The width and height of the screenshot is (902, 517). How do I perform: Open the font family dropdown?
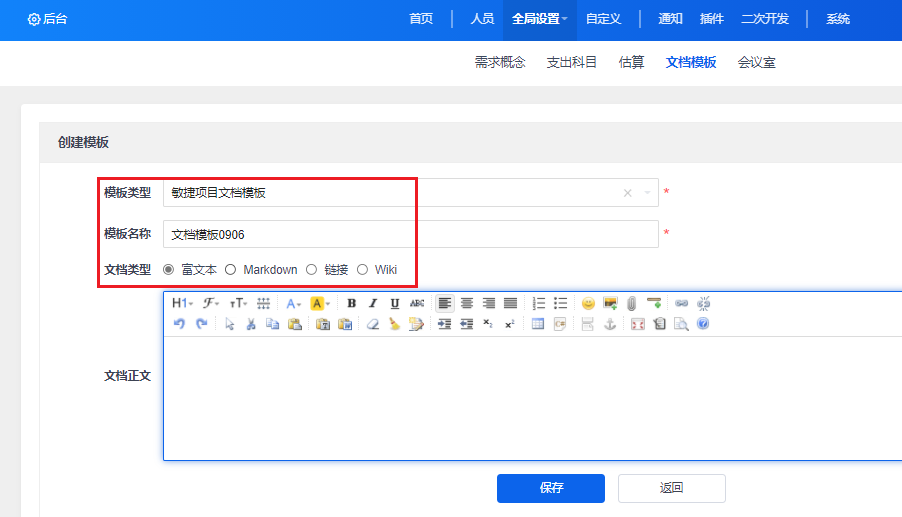coord(211,303)
